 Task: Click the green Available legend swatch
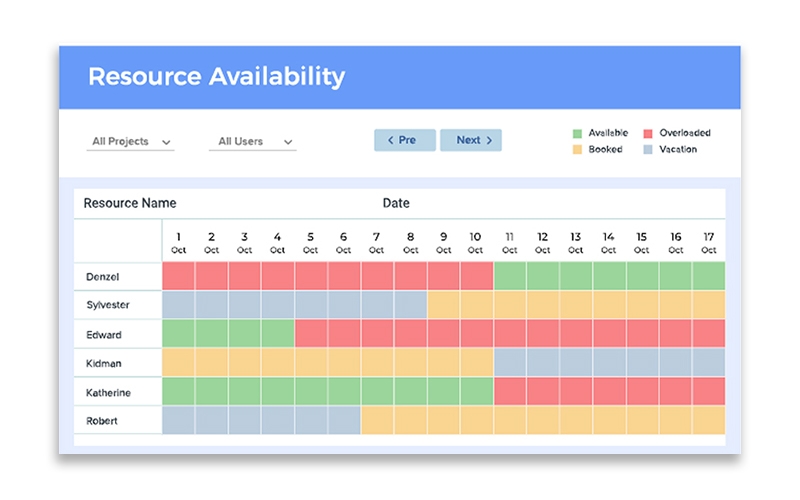point(577,133)
